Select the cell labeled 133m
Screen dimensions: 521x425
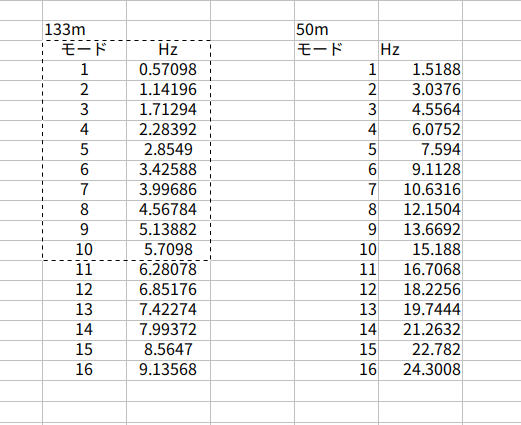pyautogui.click(x=85, y=30)
